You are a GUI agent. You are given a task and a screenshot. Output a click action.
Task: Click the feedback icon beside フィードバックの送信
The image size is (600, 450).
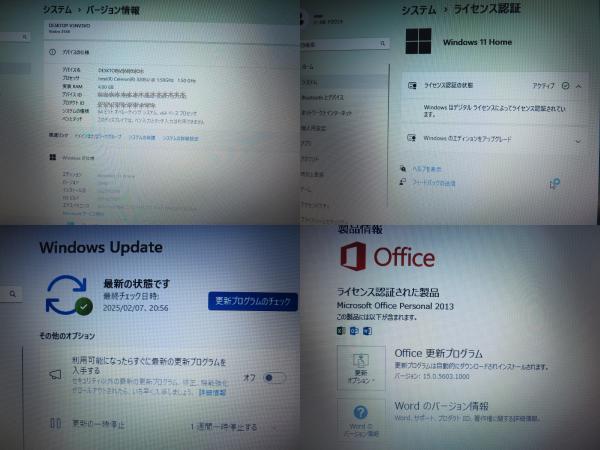pos(403,182)
